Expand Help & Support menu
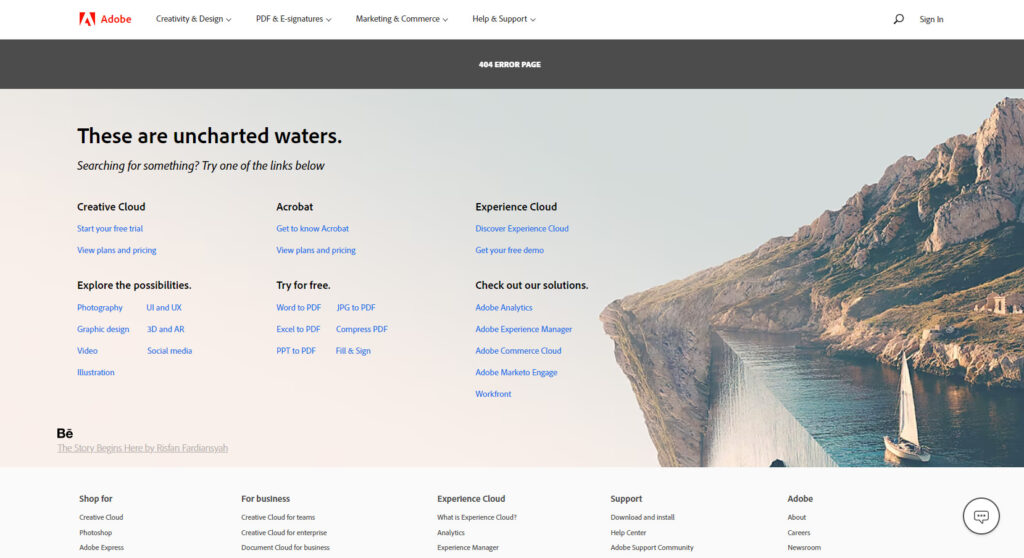The height and width of the screenshot is (558, 1024). (x=504, y=19)
